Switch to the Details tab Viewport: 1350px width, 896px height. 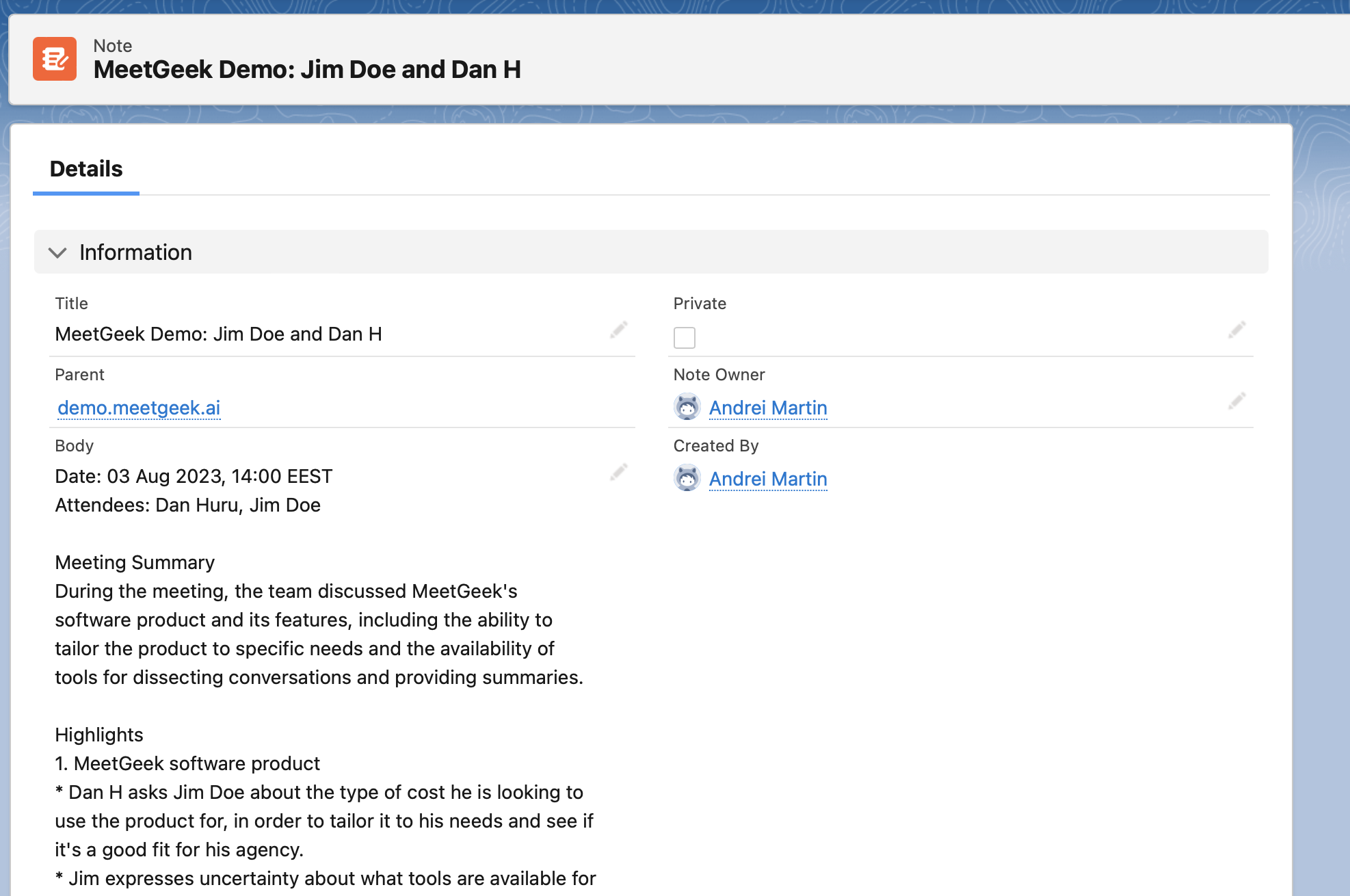tap(86, 169)
